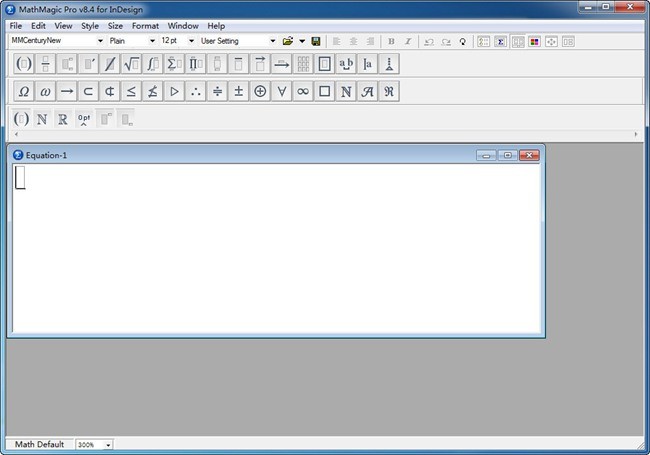Open the Style menu
Image resolution: width=650 pixels, height=455 pixels.
[90, 26]
